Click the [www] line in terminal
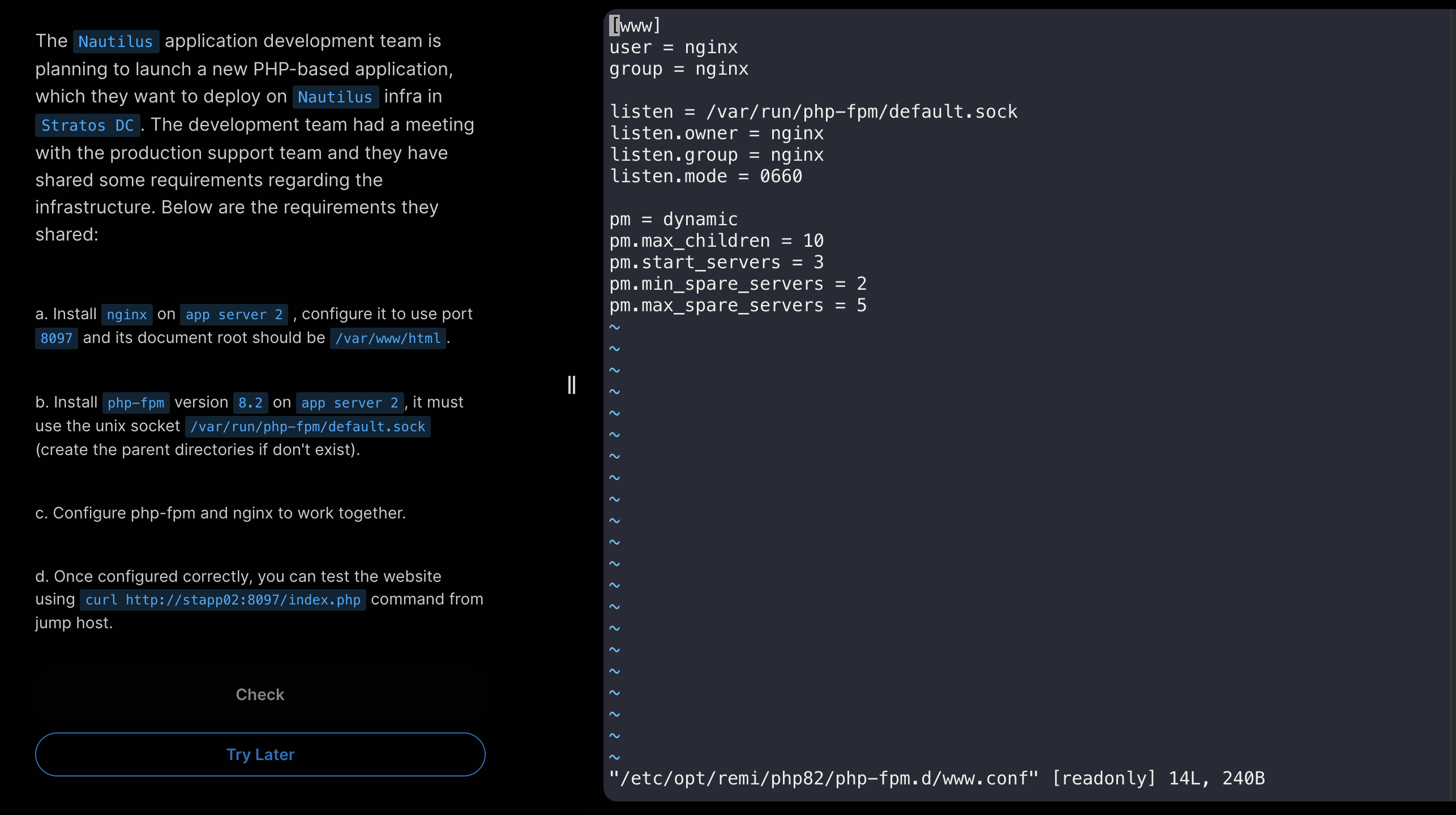The width and height of the screenshot is (1456, 815). tap(635, 26)
